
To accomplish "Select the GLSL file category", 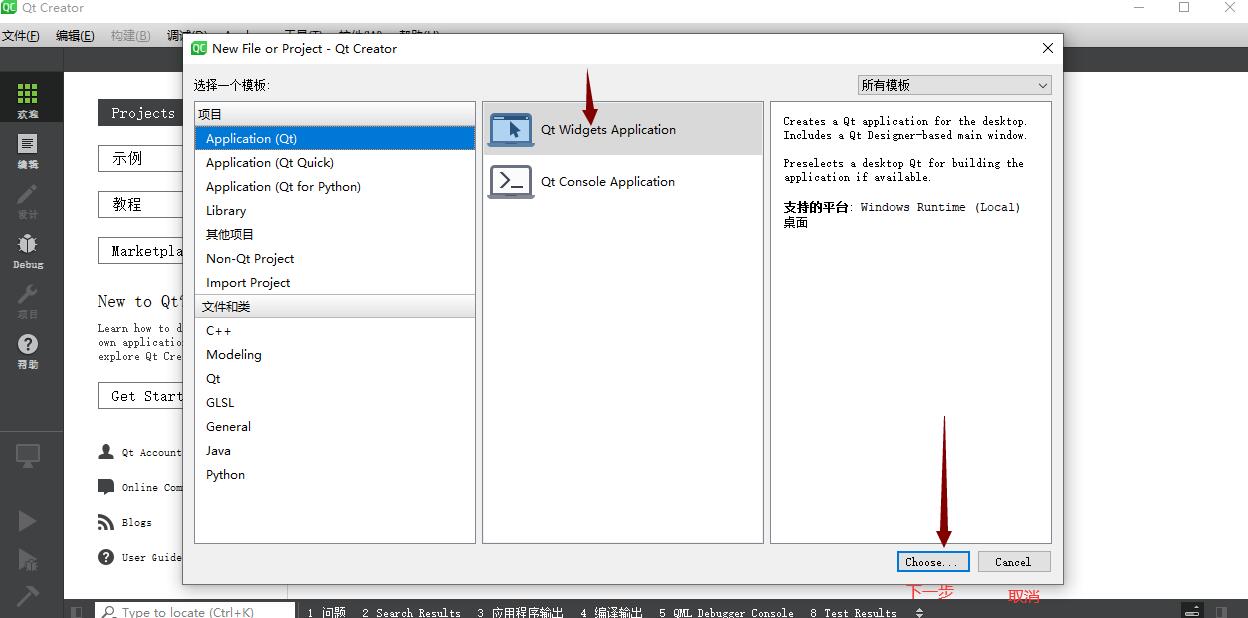I will [x=335, y=402].
